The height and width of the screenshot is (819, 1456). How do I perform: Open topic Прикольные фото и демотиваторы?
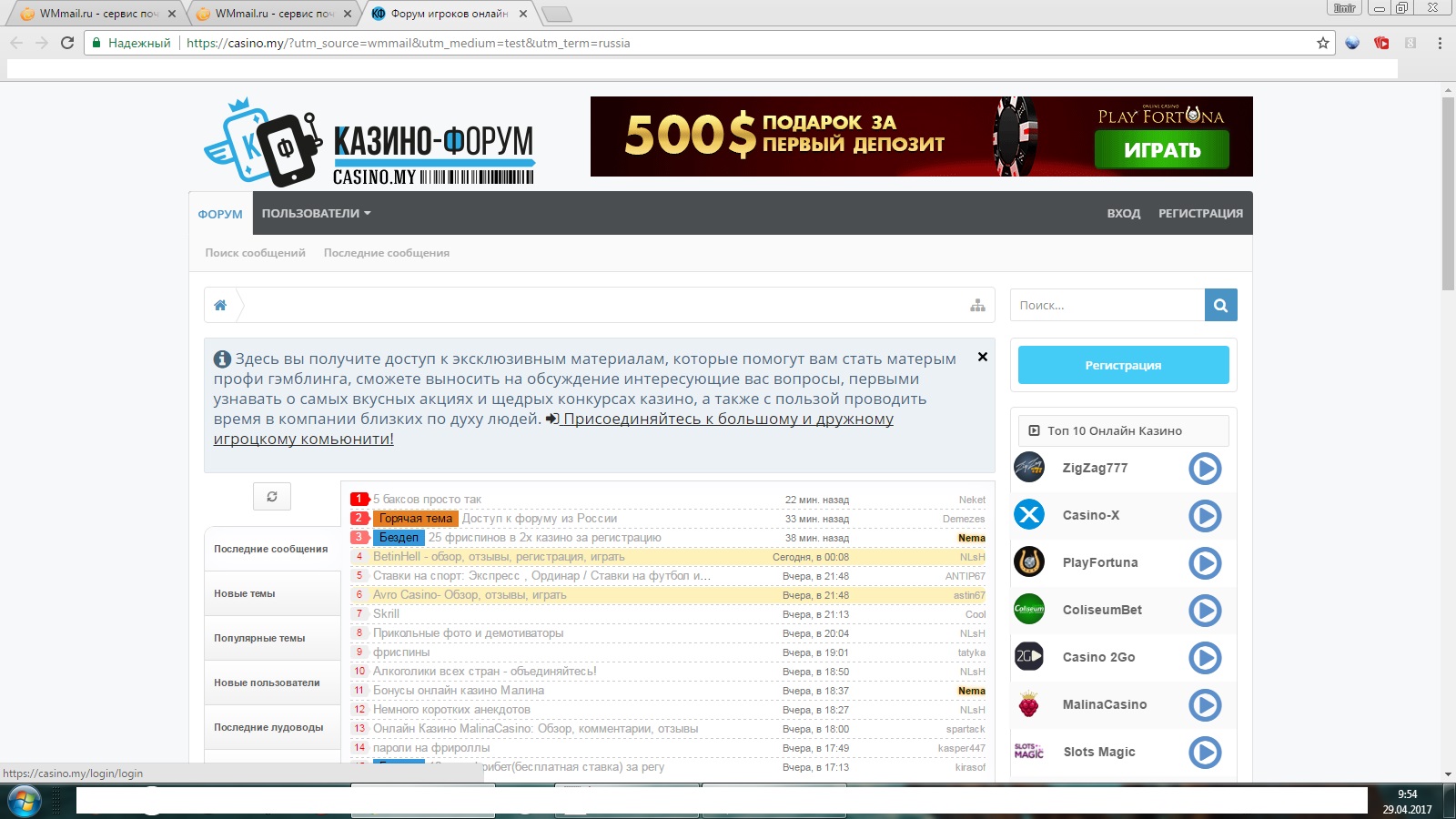click(x=468, y=633)
